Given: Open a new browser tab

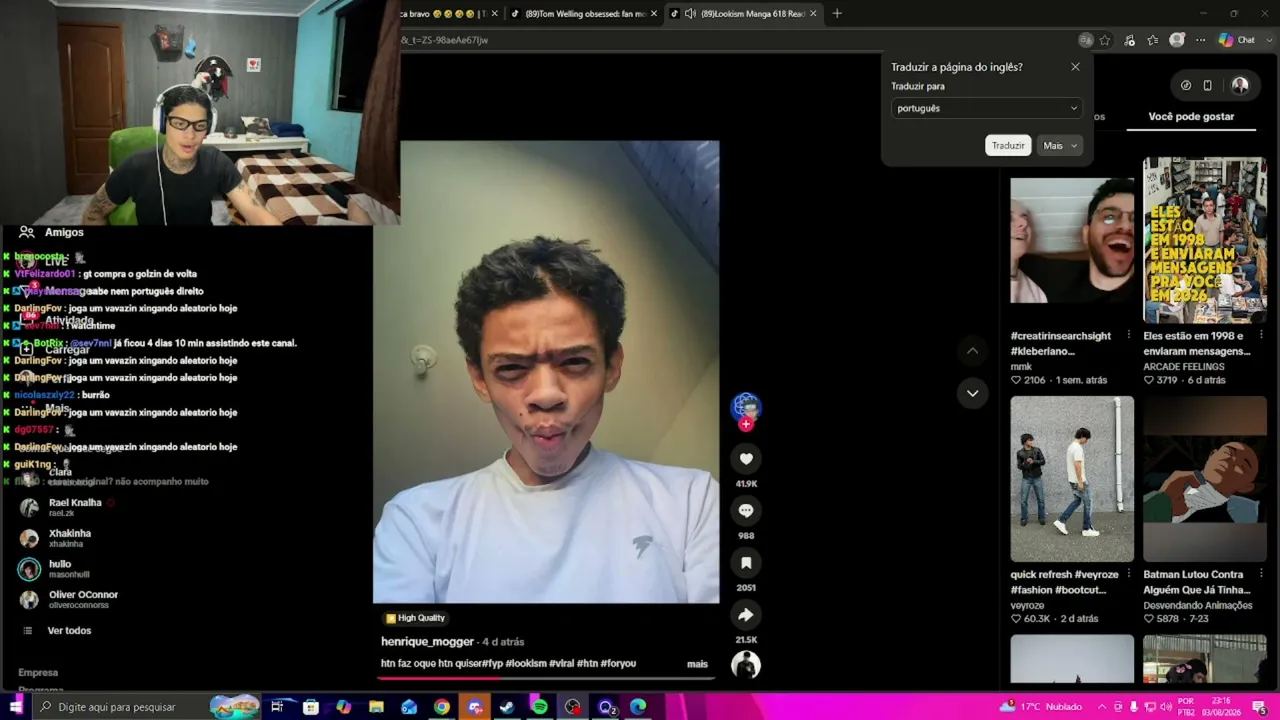Looking at the screenshot, I should (837, 14).
